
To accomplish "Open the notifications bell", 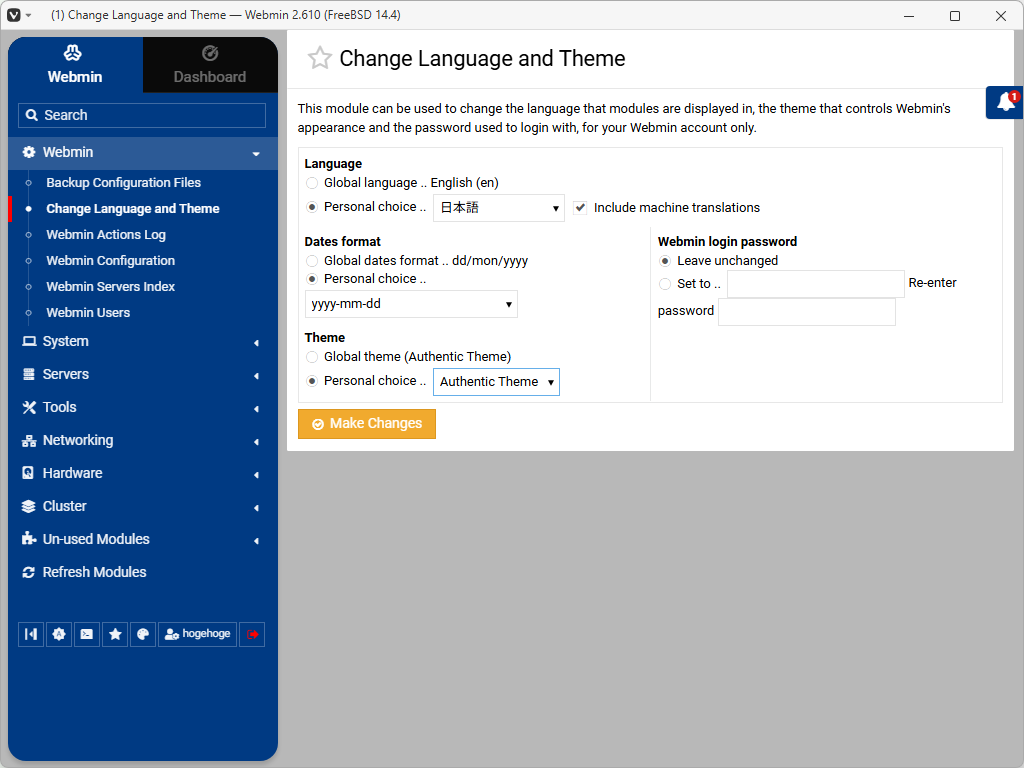I will click(x=1005, y=102).
